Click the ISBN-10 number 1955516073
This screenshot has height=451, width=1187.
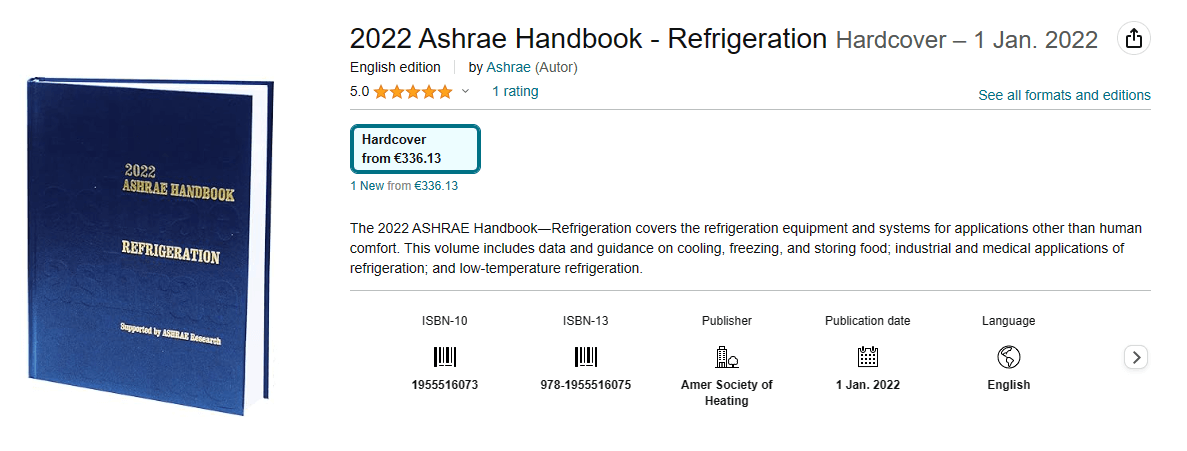click(444, 385)
